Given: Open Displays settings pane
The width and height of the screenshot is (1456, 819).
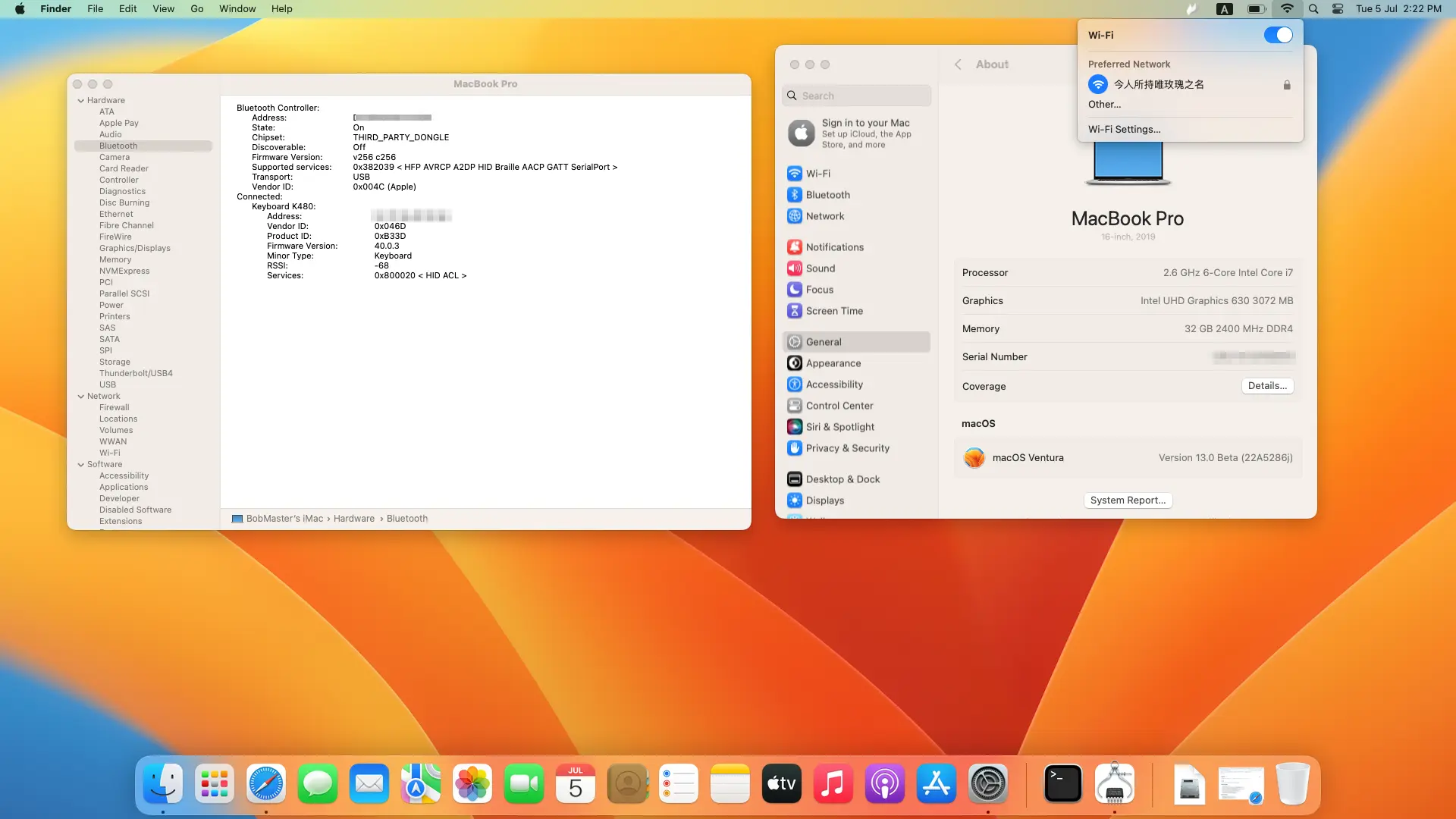Looking at the screenshot, I should 856,500.
